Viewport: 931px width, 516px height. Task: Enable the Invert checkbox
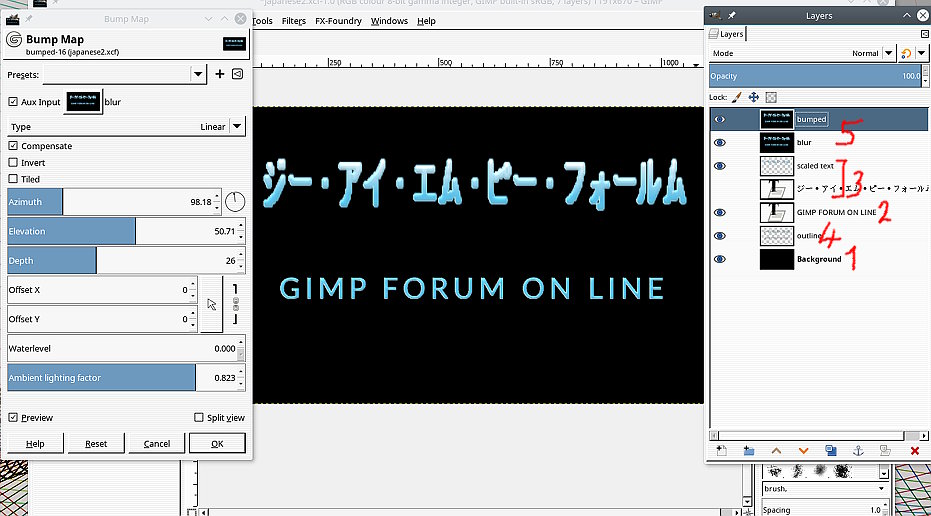click(x=13, y=162)
